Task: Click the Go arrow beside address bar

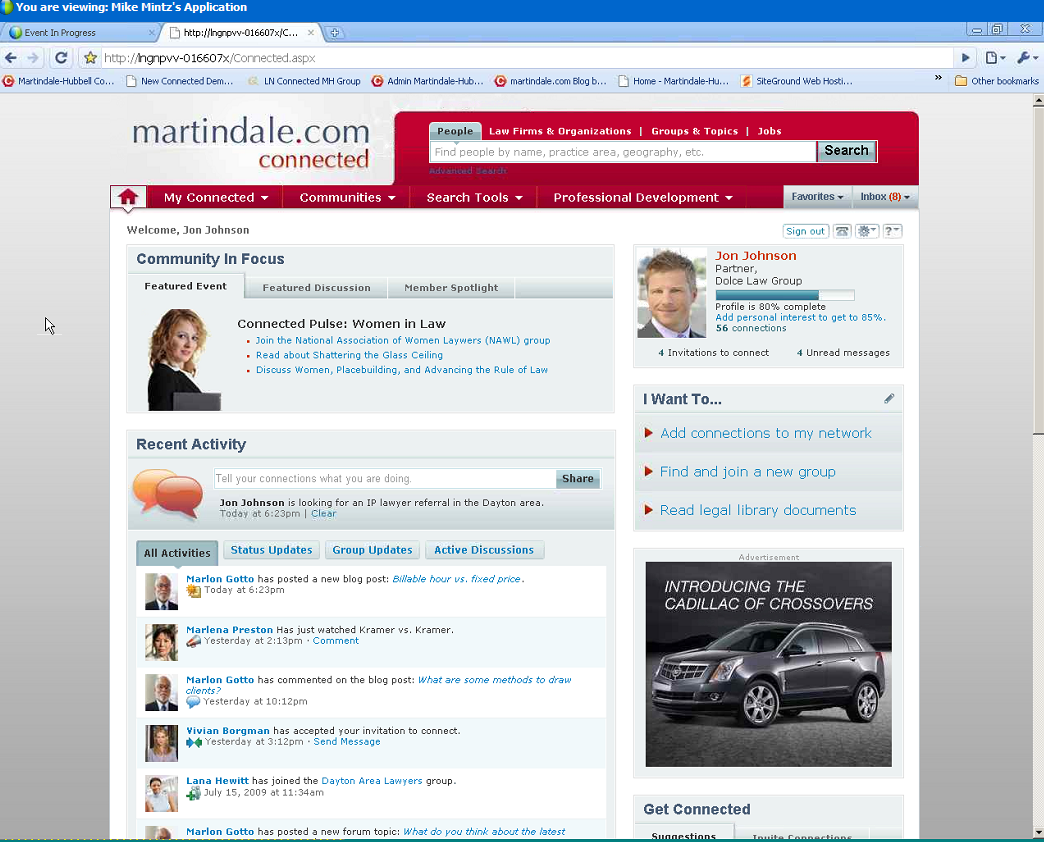Action: pos(965,58)
